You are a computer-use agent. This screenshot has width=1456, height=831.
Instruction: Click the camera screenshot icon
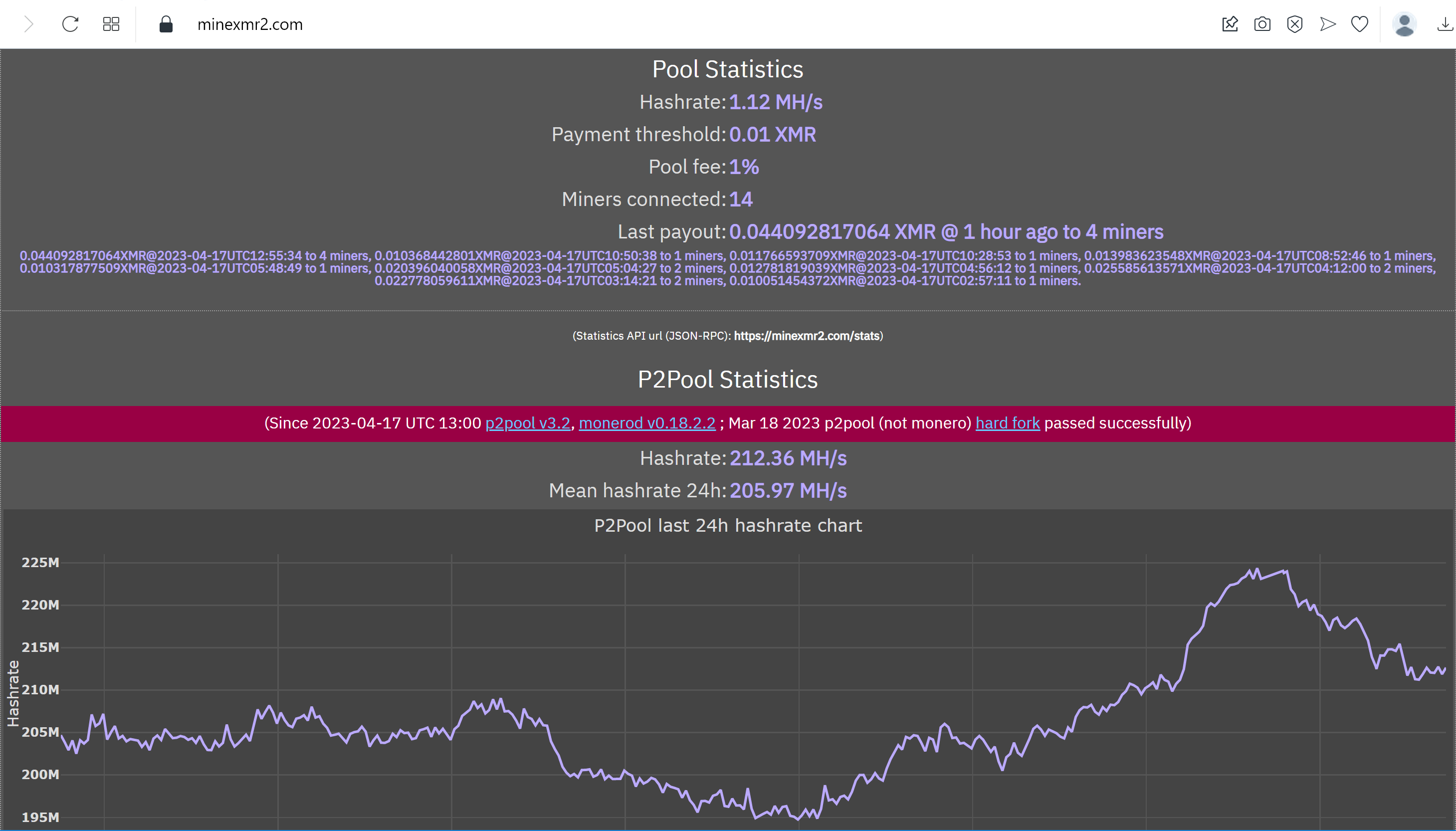1262,24
